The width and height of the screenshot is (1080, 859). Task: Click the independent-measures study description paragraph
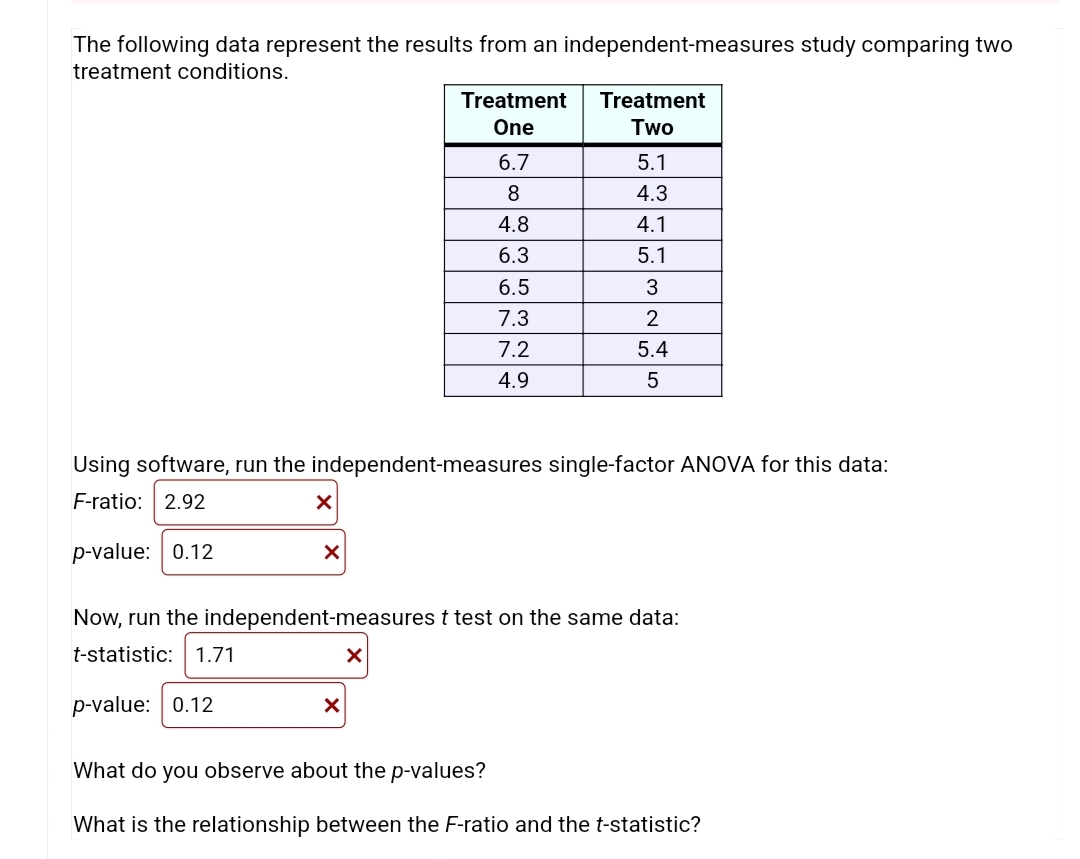541,57
